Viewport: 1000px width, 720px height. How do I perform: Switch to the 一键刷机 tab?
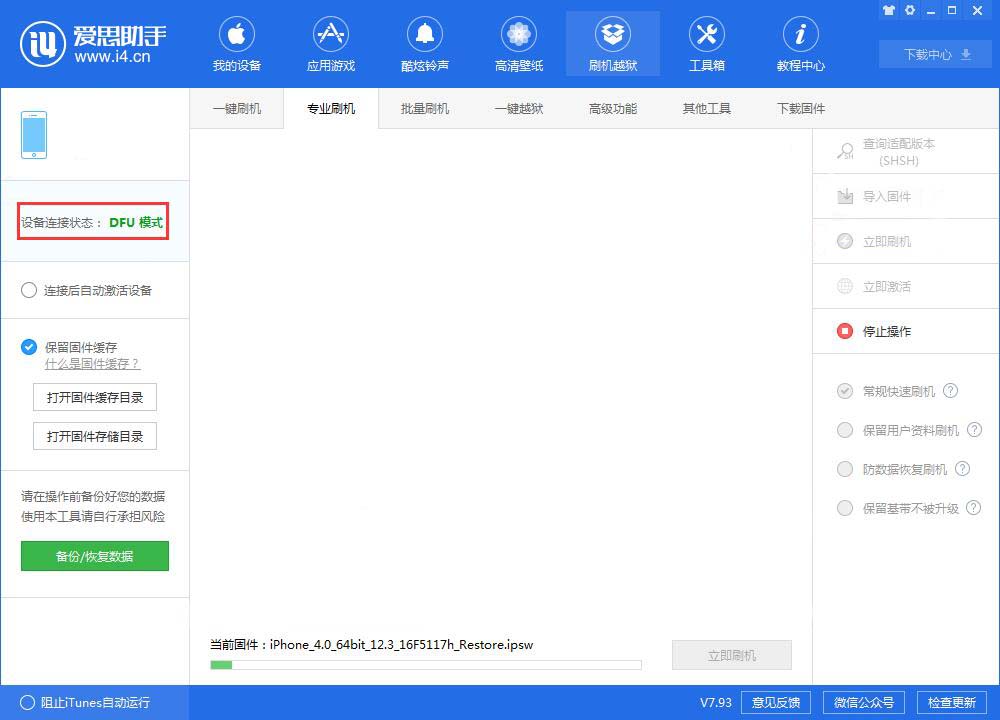tap(237, 108)
